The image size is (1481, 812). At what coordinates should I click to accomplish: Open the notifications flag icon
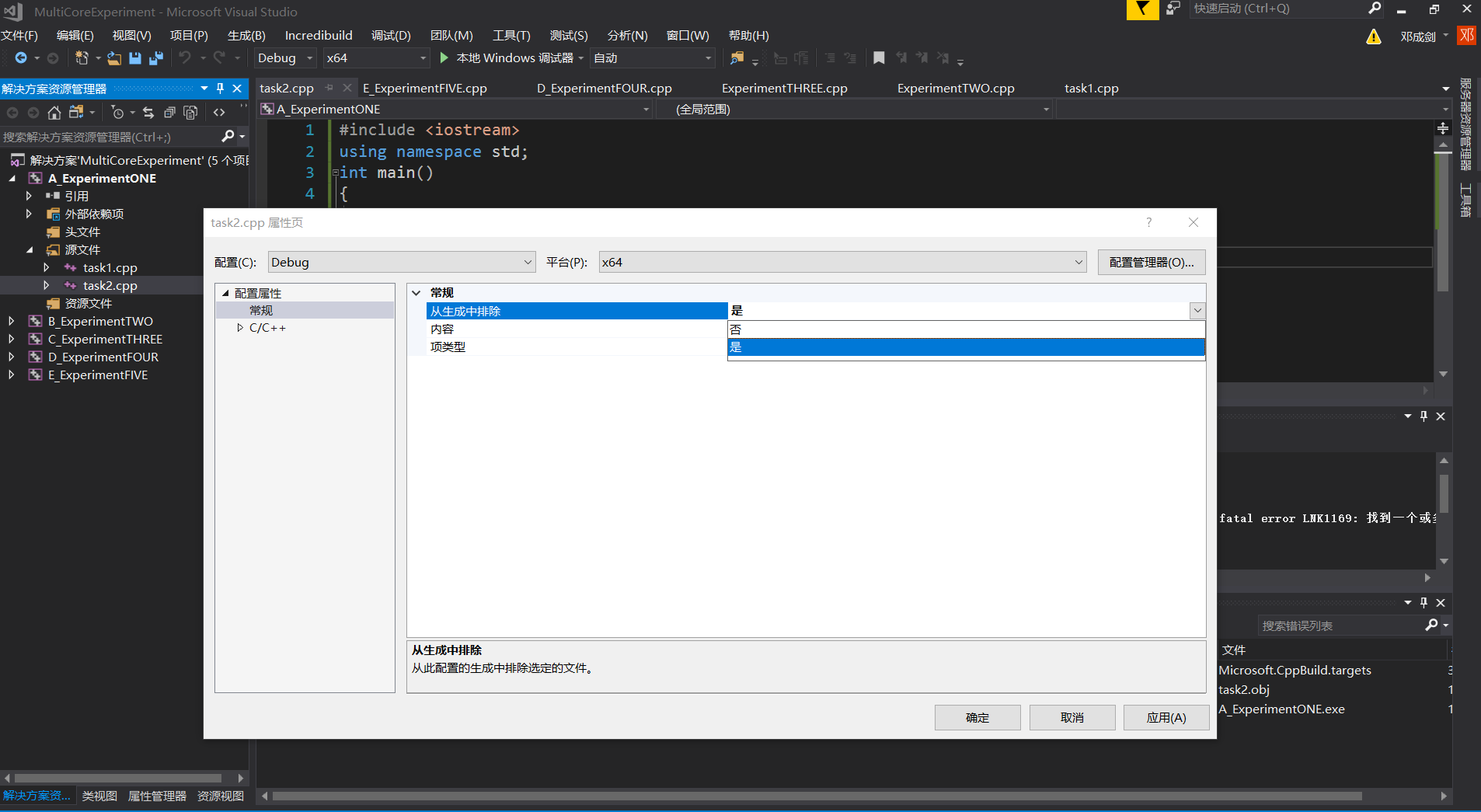[1142, 9]
